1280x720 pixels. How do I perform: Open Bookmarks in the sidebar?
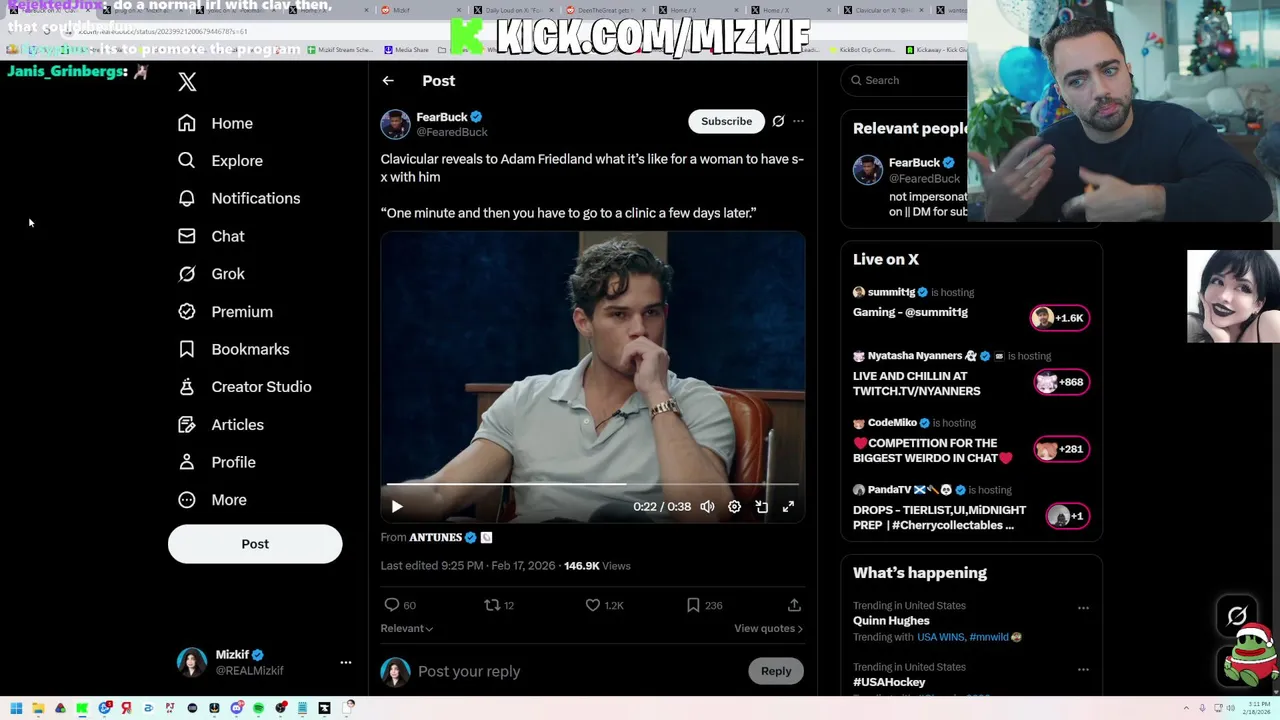(233, 349)
